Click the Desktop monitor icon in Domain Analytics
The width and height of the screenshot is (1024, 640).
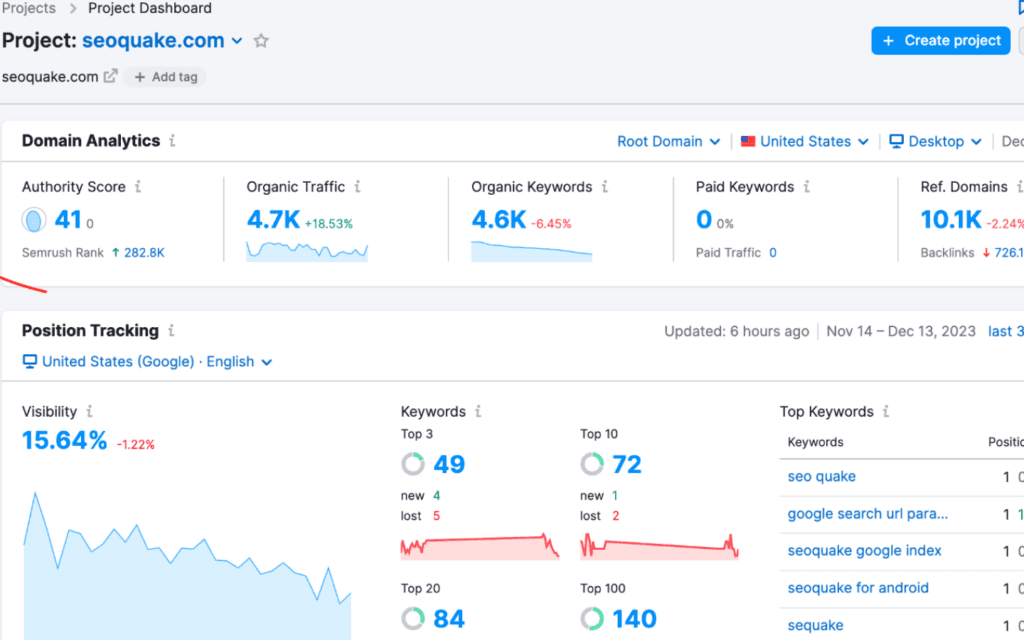pos(896,141)
